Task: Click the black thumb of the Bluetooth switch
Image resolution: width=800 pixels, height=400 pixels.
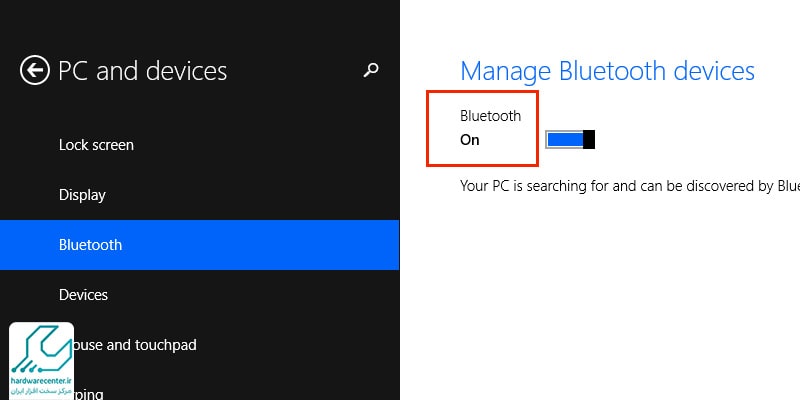Action: coord(589,139)
